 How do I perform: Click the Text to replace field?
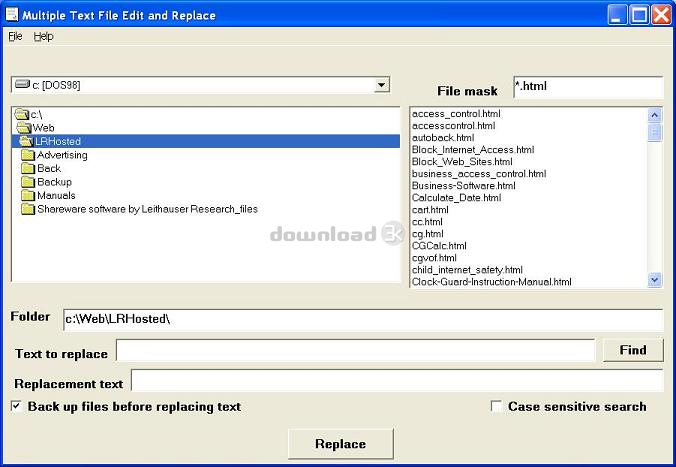(x=355, y=350)
